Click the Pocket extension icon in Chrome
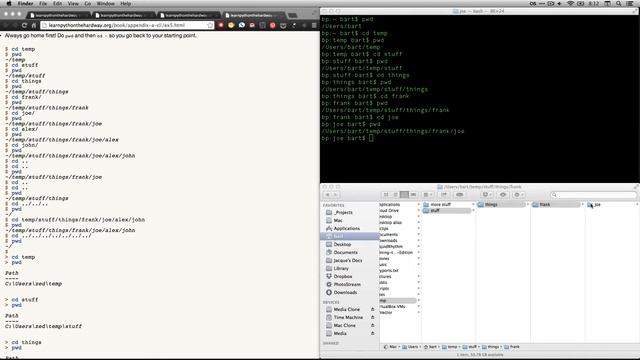Screen dimensions: 640x360 tap(283, 25)
